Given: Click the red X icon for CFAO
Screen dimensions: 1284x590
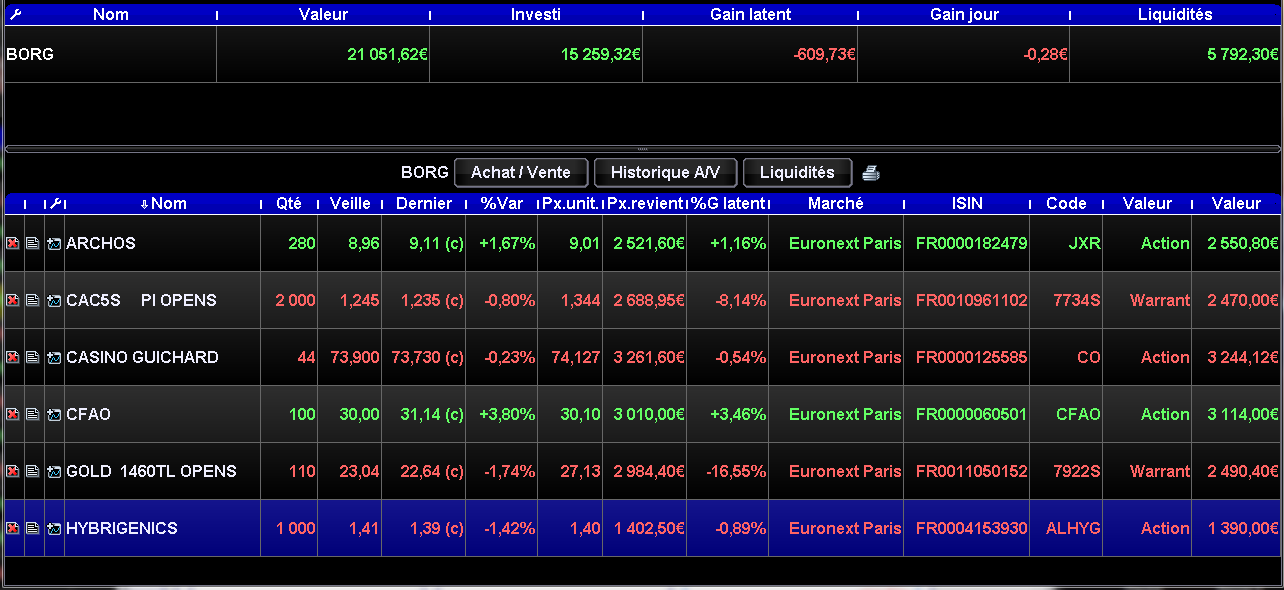Looking at the screenshot, I should [13, 414].
